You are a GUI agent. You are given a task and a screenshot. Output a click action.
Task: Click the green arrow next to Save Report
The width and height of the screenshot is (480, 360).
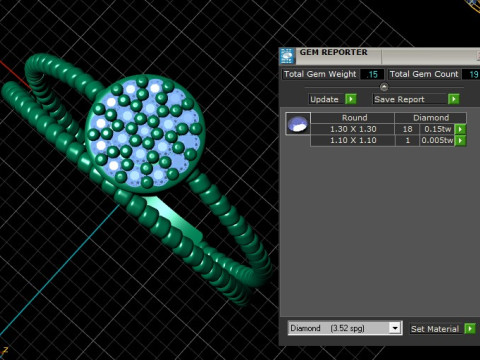click(454, 99)
